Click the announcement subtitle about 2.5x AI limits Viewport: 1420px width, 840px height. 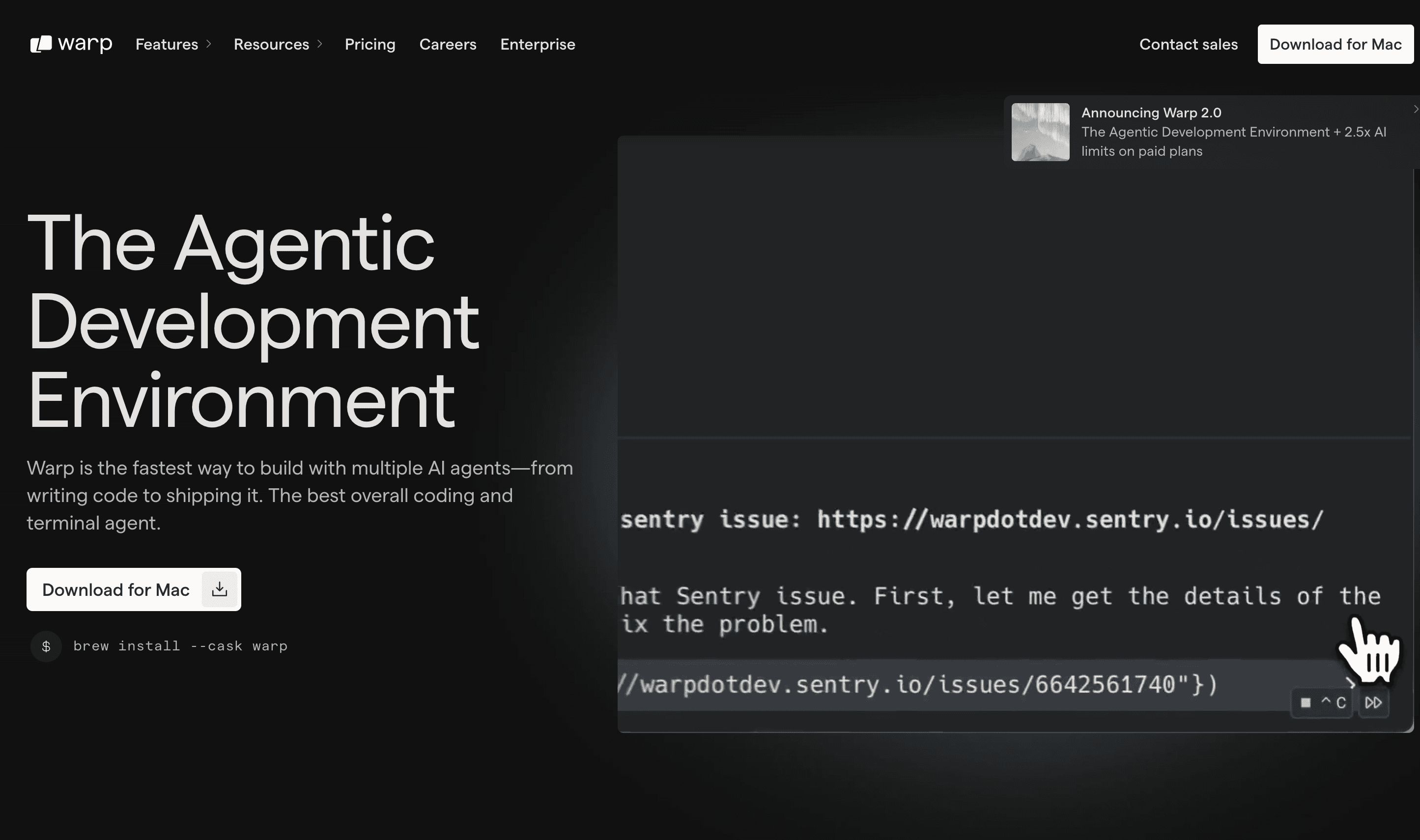coord(1234,141)
